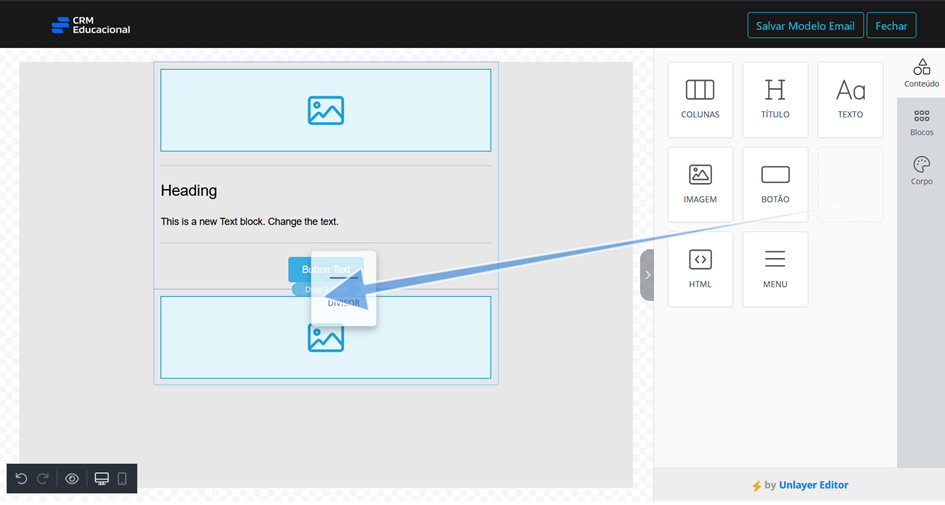The image size is (945, 505).
Task: Click the undo arrow icon
Action: coord(21,478)
